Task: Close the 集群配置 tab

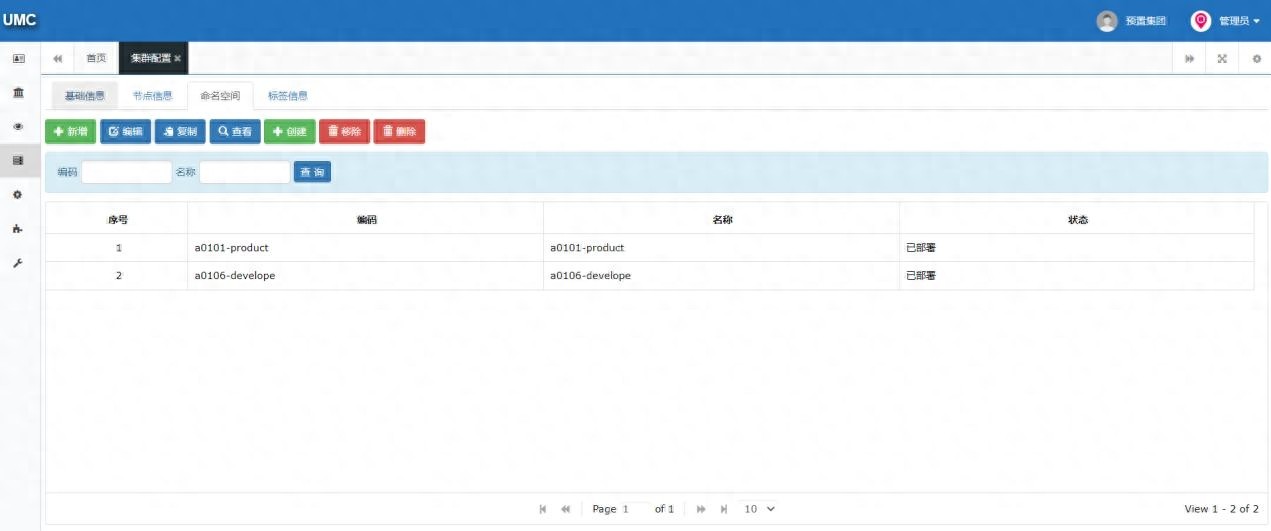Action: coord(177,59)
